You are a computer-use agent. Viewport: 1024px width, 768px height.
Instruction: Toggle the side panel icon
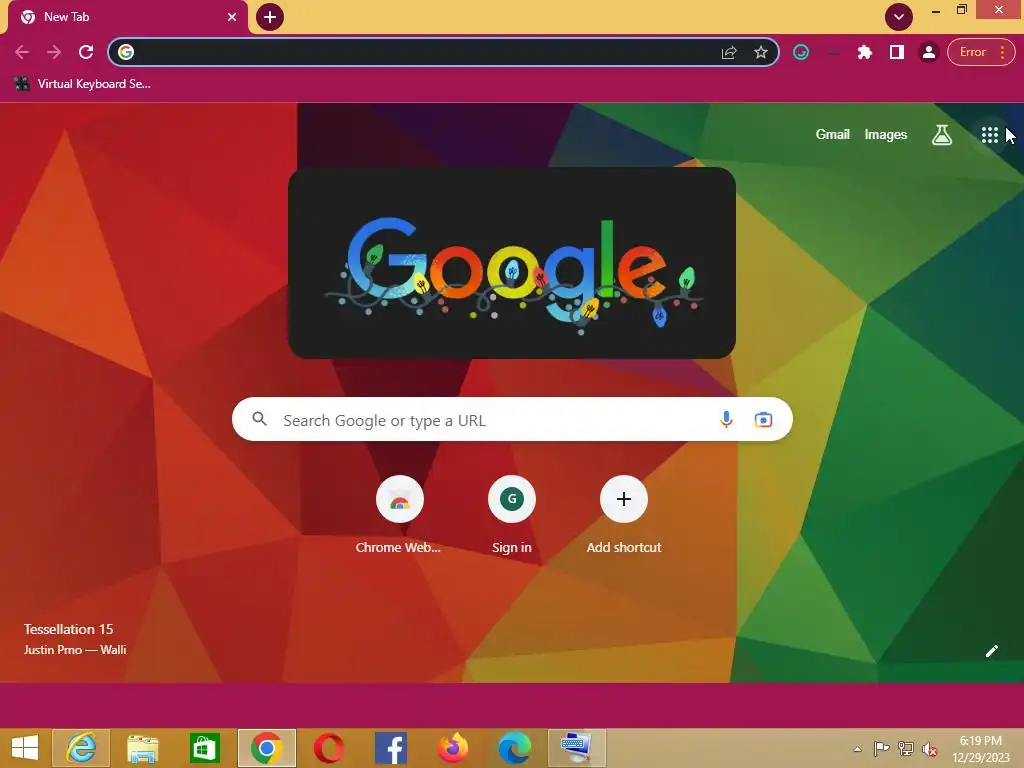[897, 52]
